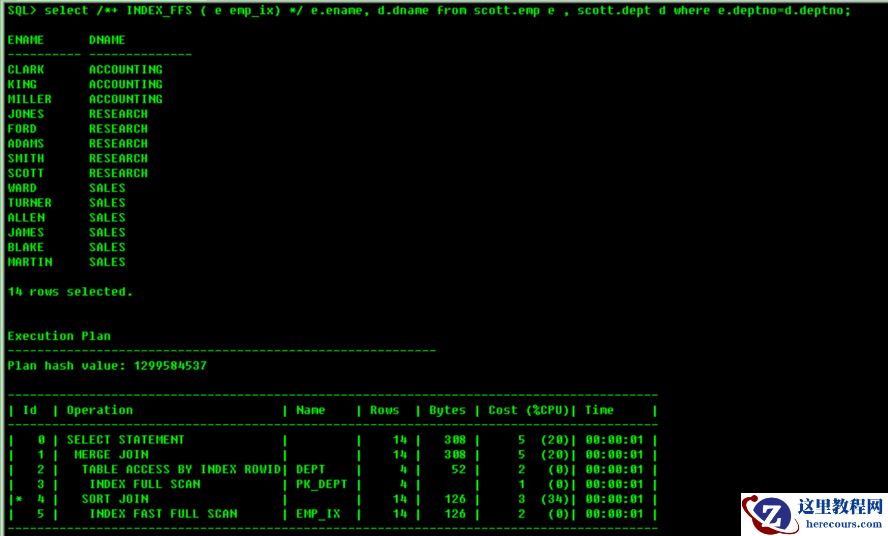Click the 308 bytes value in MERGE JOIN row
The width and height of the screenshot is (888, 536).
(x=455, y=454)
